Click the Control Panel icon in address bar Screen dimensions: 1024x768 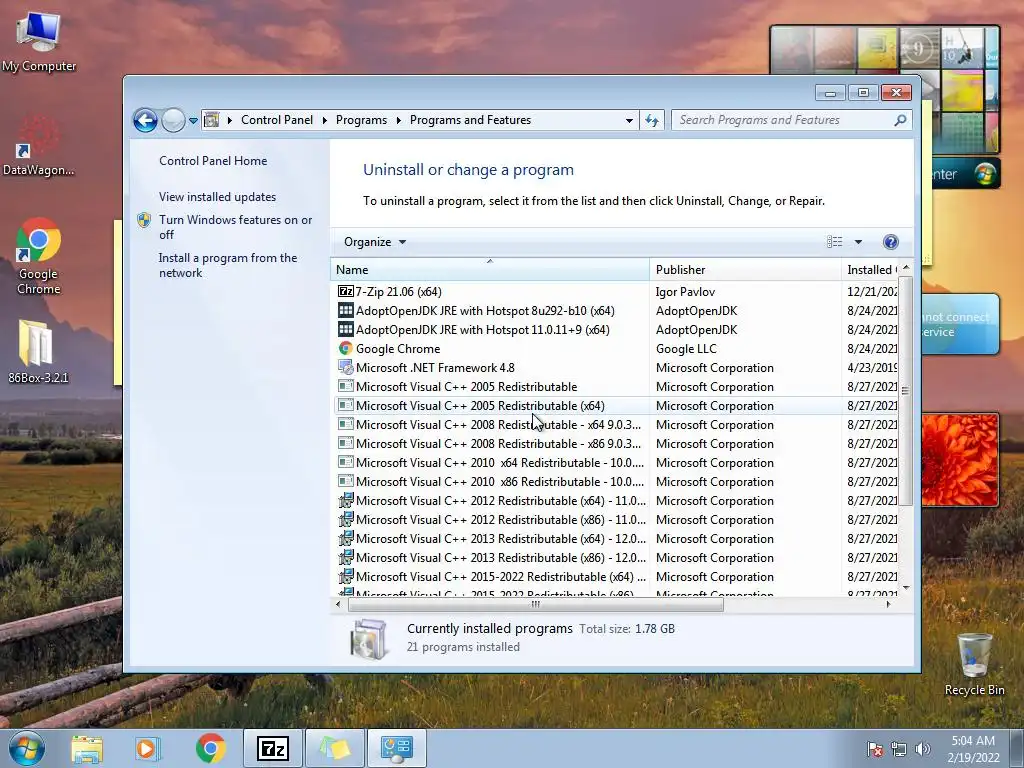212,120
